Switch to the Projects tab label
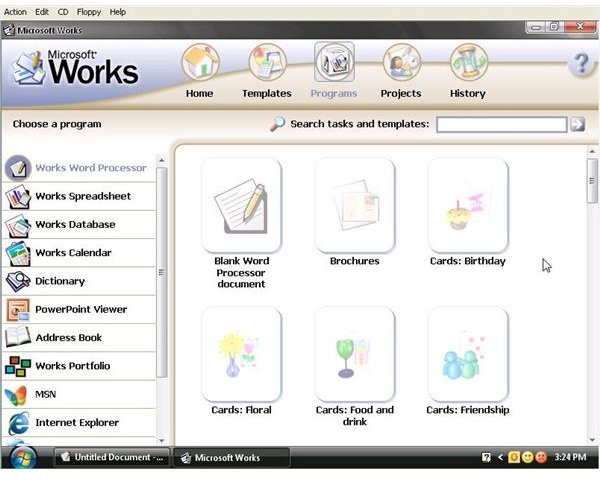The height and width of the screenshot is (482, 600). [x=401, y=93]
